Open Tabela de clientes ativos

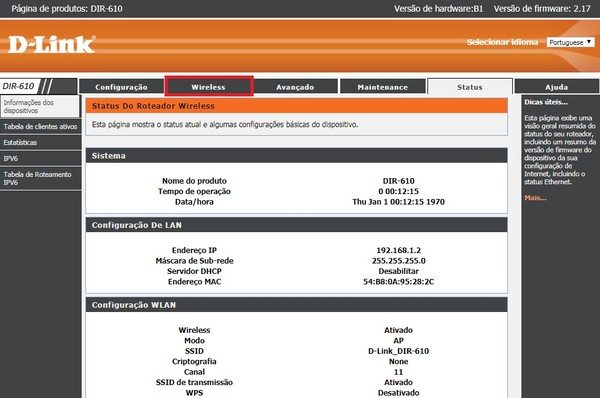tap(40, 126)
